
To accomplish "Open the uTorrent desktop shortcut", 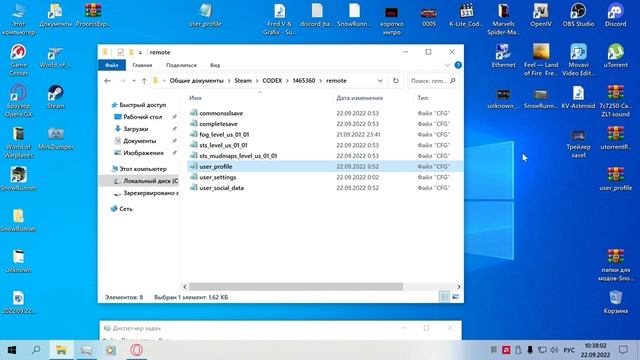I will pos(616,56).
